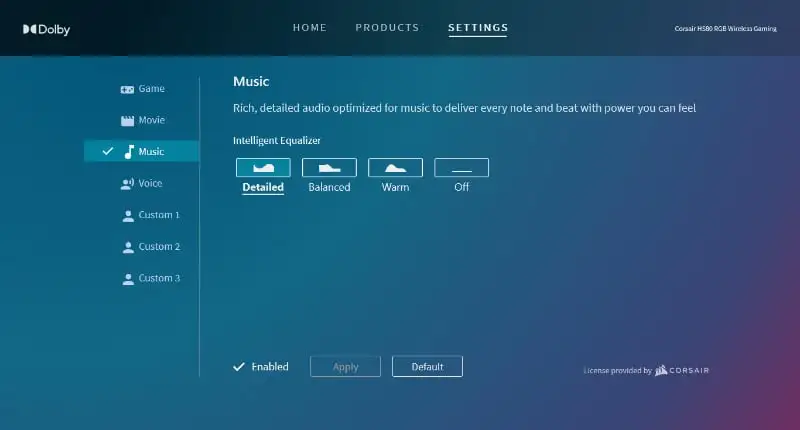Switch to the Settings tab

coord(478,27)
